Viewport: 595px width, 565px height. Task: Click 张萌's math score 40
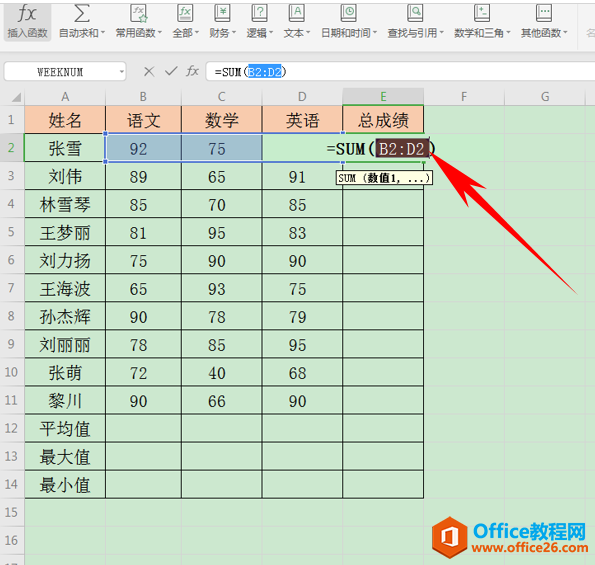point(222,373)
